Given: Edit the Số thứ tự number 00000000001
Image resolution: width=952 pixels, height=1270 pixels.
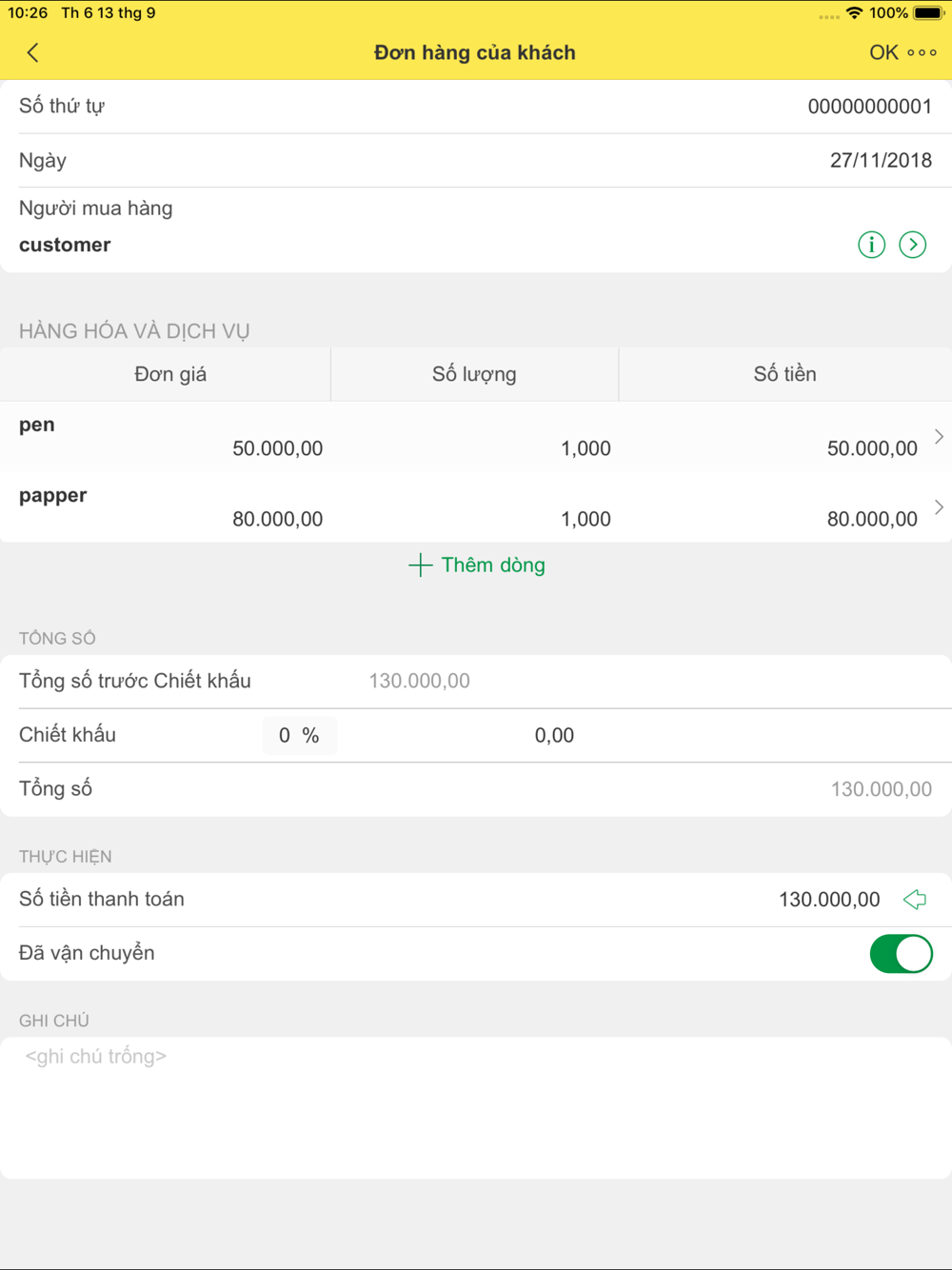Looking at the screenshot, I should click(x=870, y=107).
